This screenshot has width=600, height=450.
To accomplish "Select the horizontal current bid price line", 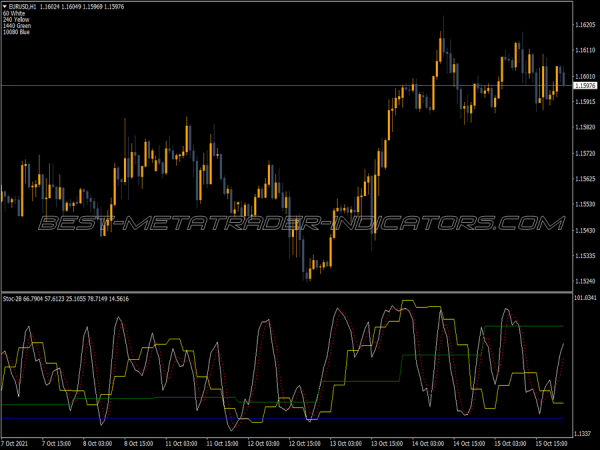I will [x=287, y=86].
